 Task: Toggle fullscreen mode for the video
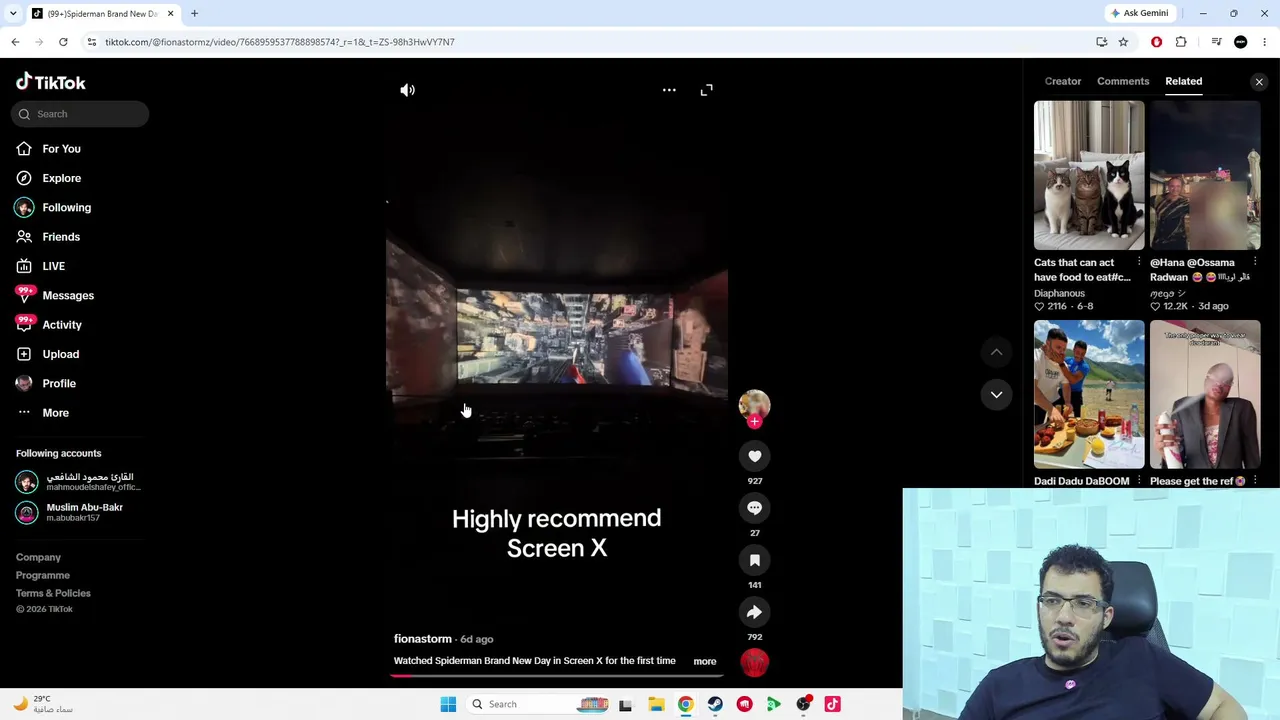(x=707, y=90)
